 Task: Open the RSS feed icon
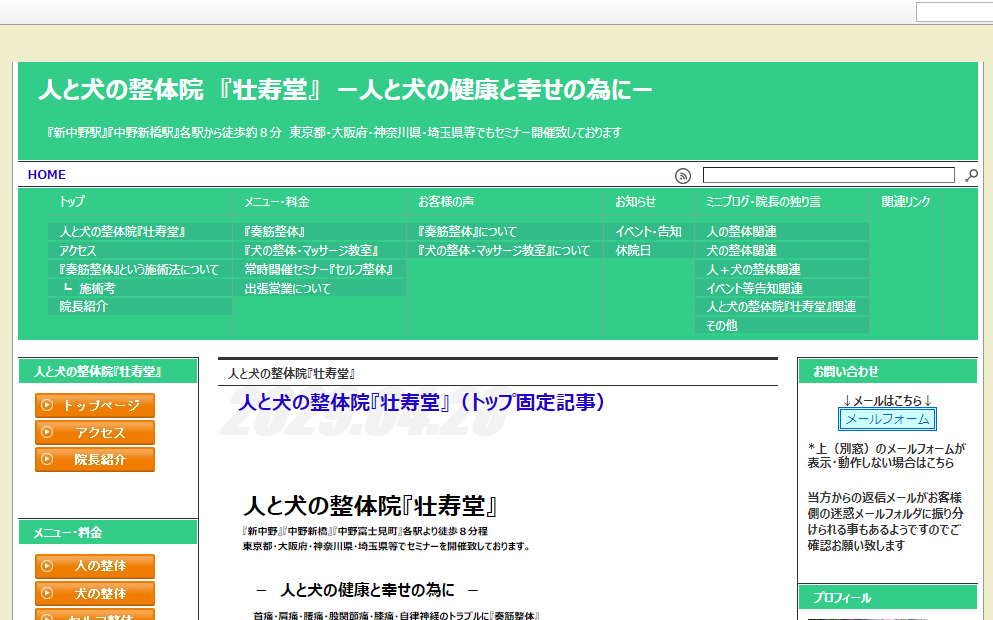[x=683, y=176]
